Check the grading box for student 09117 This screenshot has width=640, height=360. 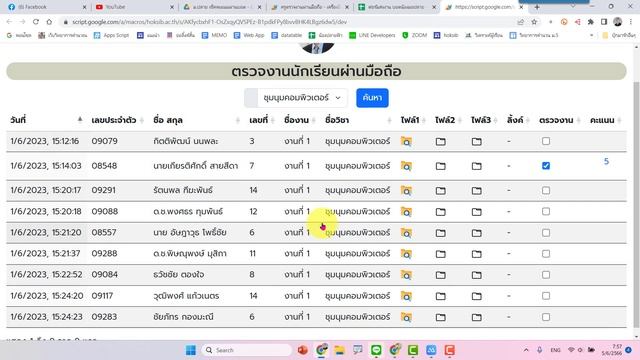coord(546,296)
